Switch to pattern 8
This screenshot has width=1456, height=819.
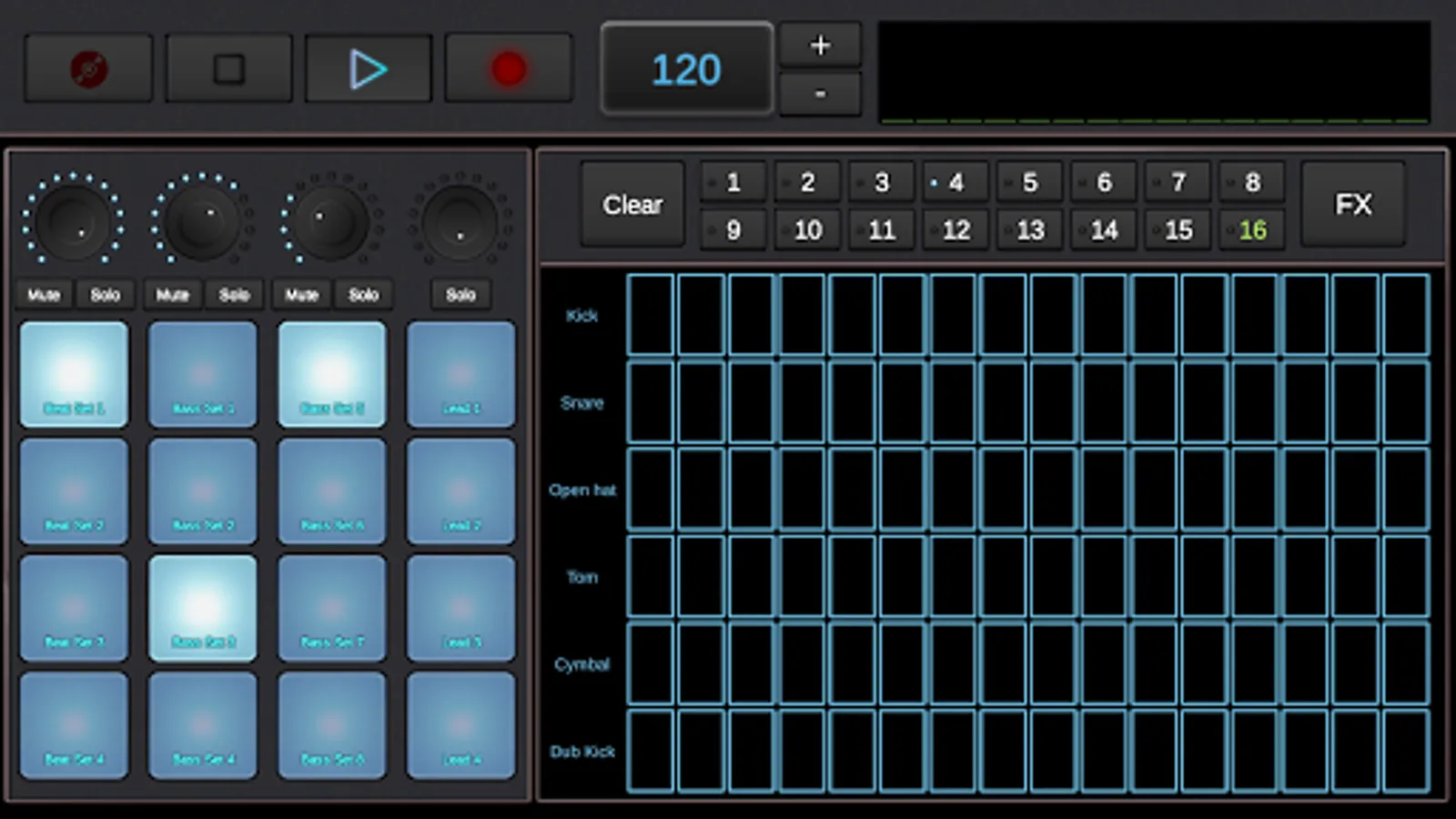coord(1252,182)
